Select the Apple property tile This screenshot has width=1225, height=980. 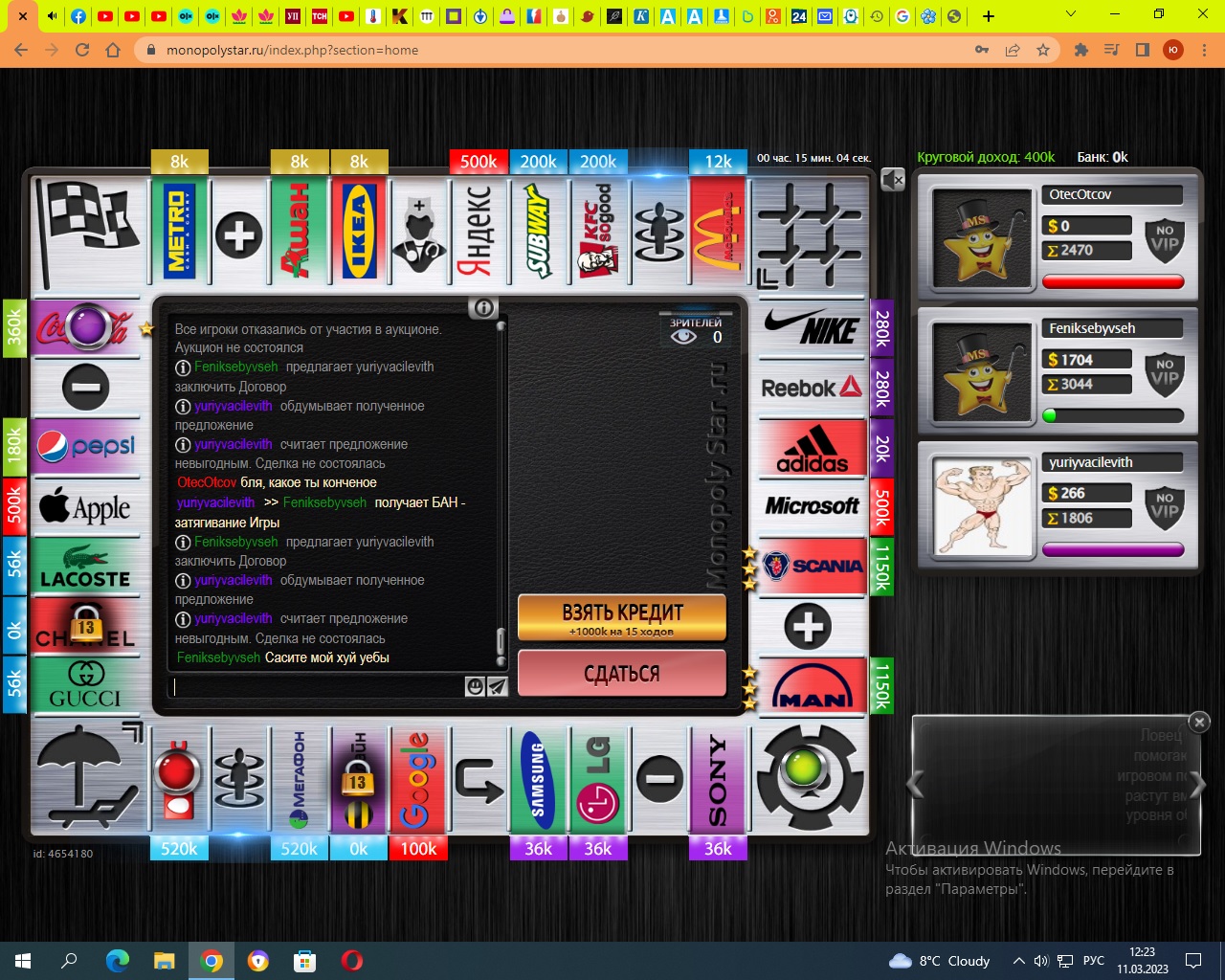(x=84, y=507)
